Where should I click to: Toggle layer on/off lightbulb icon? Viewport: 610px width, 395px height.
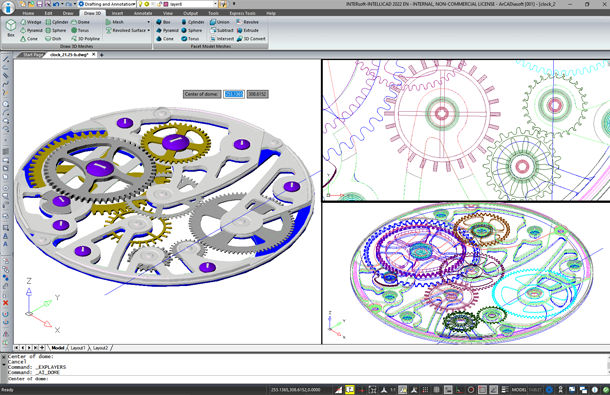click(140, 4)
